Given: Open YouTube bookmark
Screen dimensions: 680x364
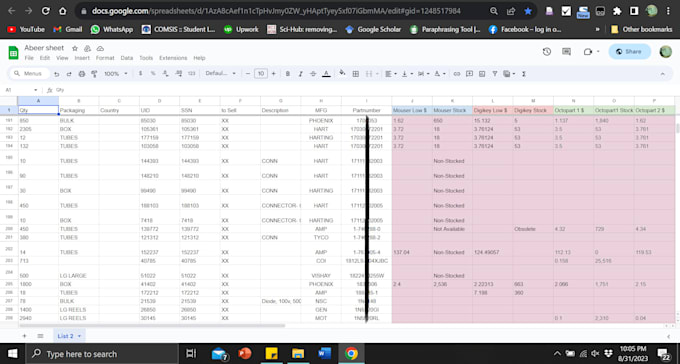Looking at the screenshot, I should point(26,30).
